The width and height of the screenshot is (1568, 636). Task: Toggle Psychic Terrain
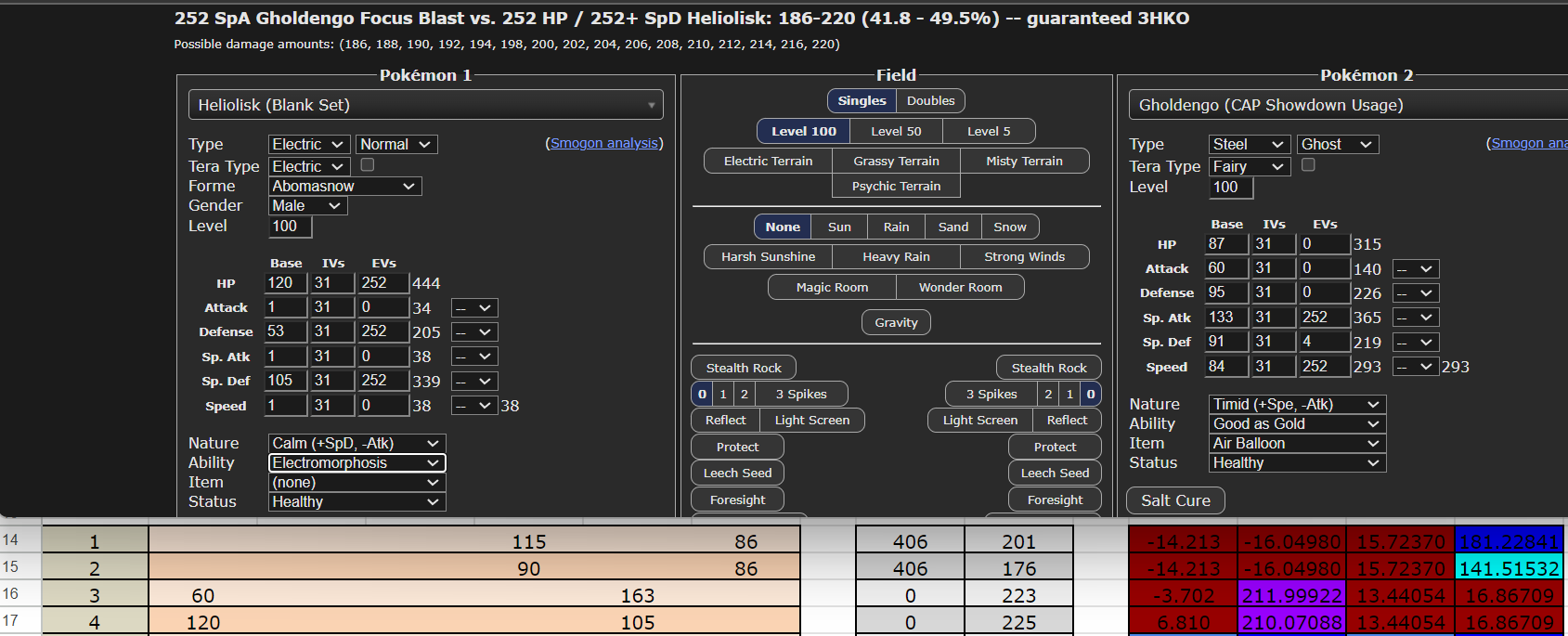point(896,186)
